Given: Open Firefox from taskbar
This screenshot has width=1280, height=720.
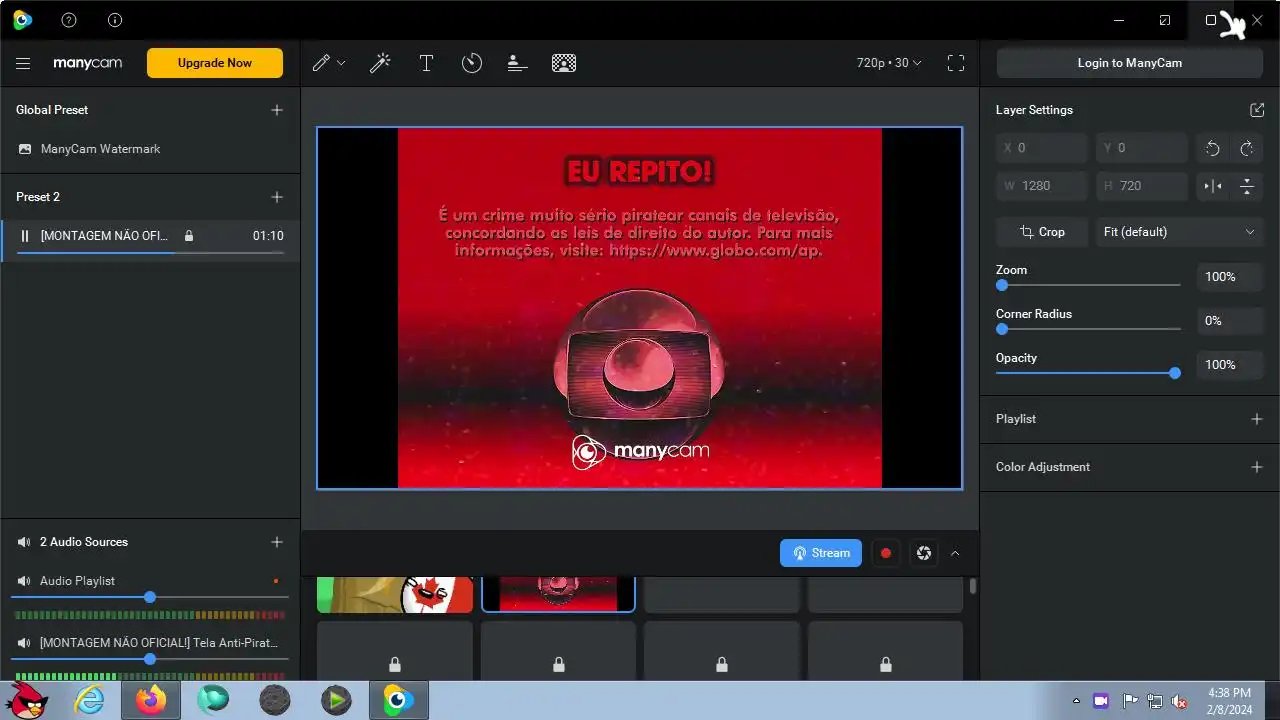Looking at the screenshot, I should click(x=151, y=700).
